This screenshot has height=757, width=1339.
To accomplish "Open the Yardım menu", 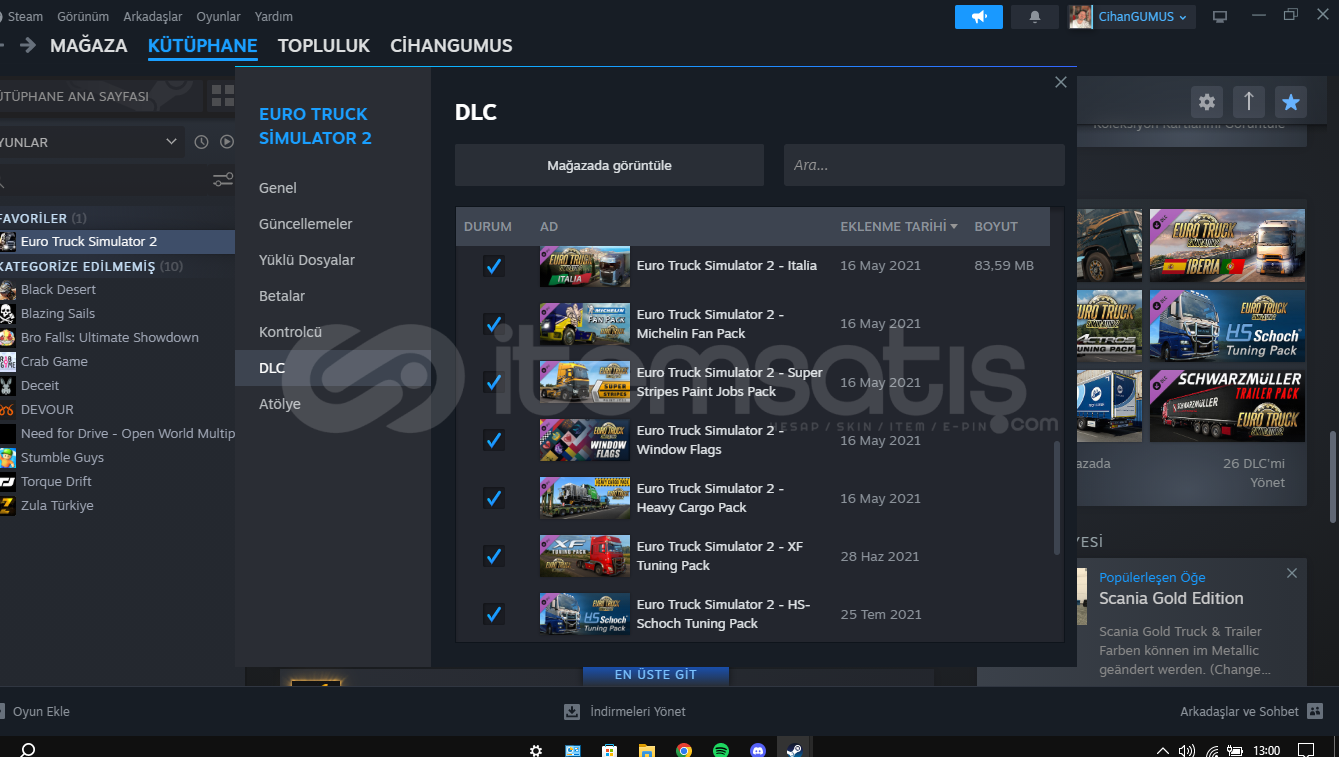I will click(x=274, y=17).
